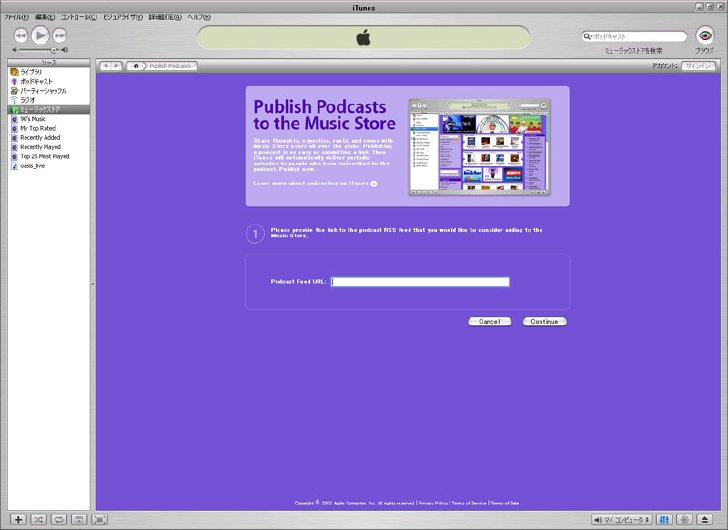Open the ヘルプ menu
This screenshot has height=530, width=728.
[199, 17]
